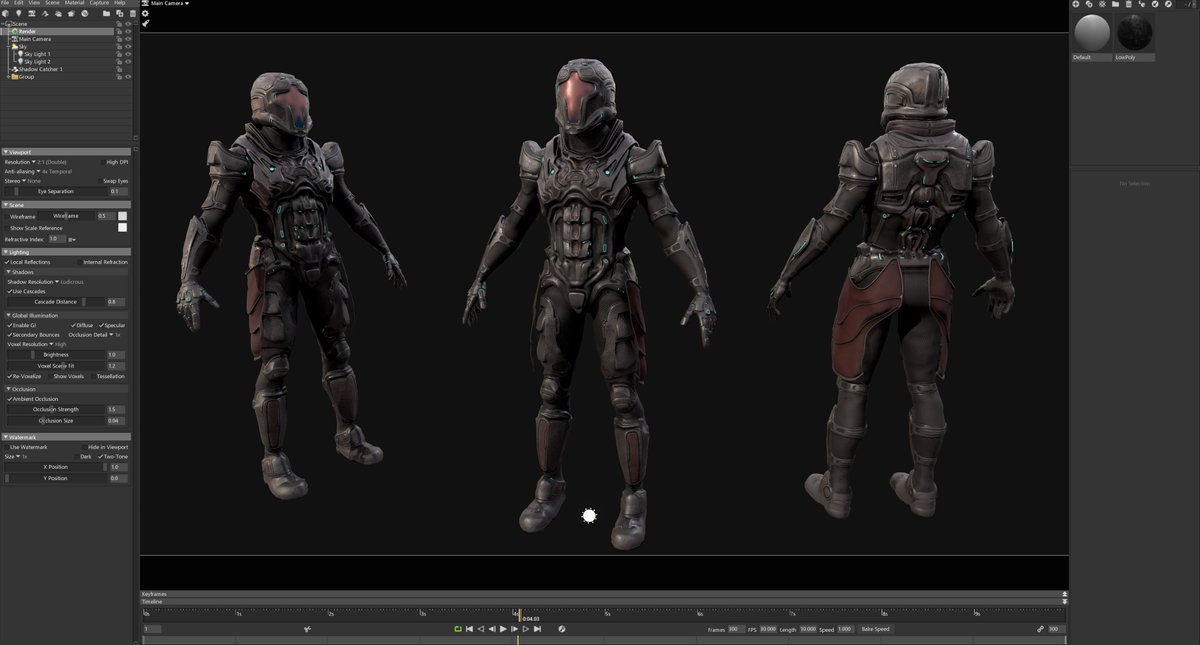Click the Cascade Distance slider
The width and height of the screenshot is (1200, 645).
click(x=57, y=301)
